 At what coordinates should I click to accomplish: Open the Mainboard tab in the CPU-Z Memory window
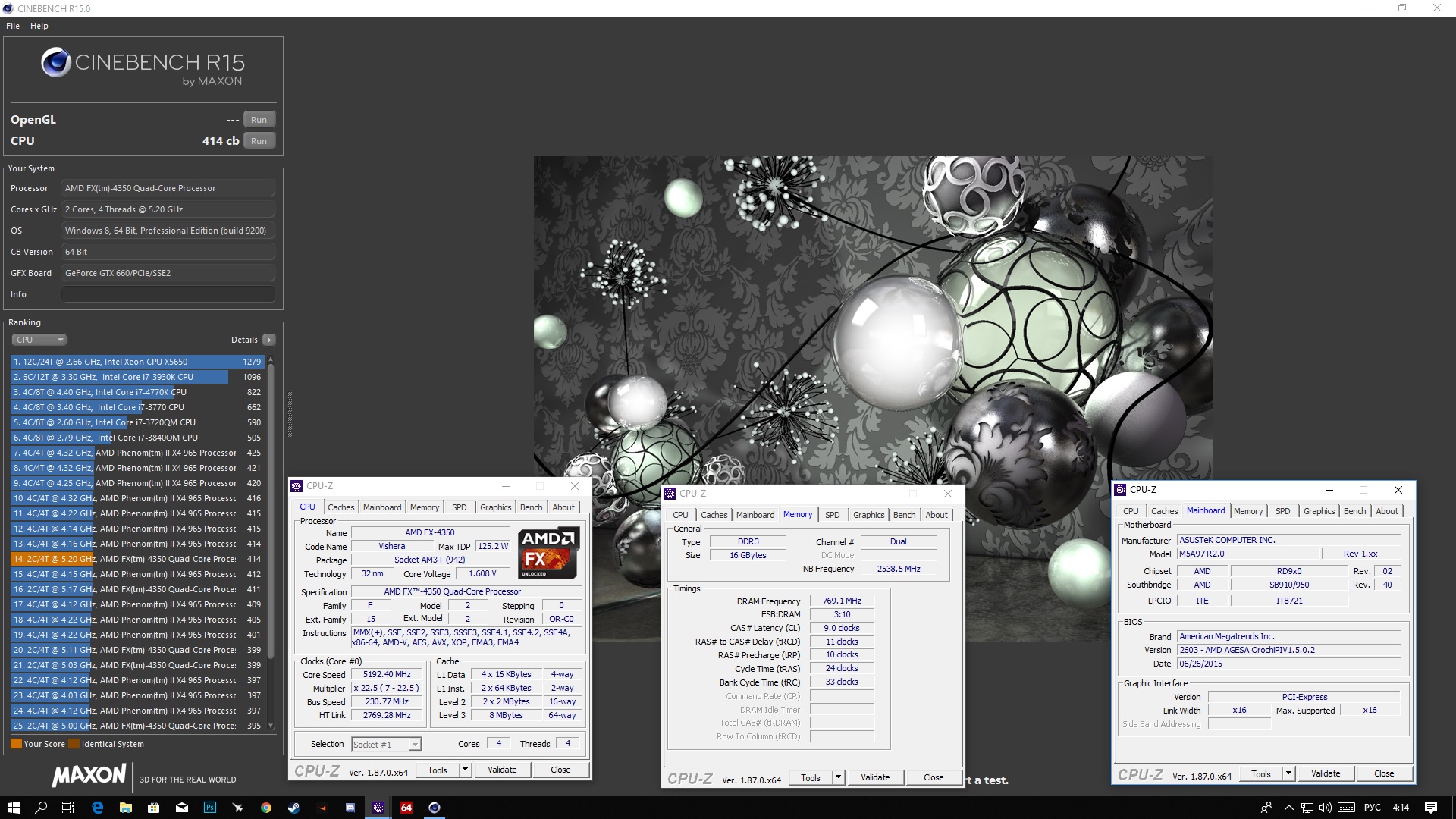pyautogui.click(x=755, y=515)
